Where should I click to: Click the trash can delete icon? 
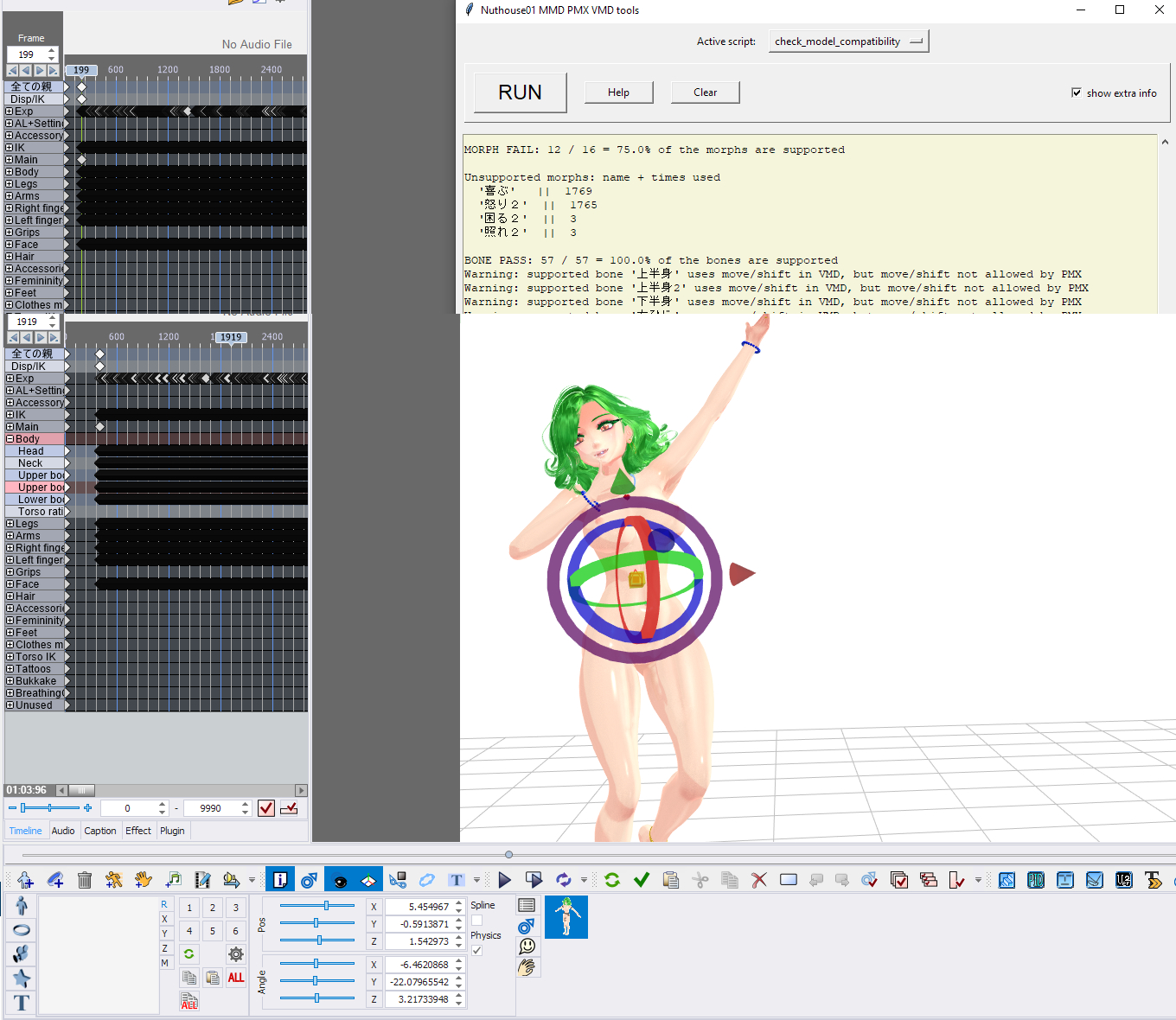click(x=85, y=880)
